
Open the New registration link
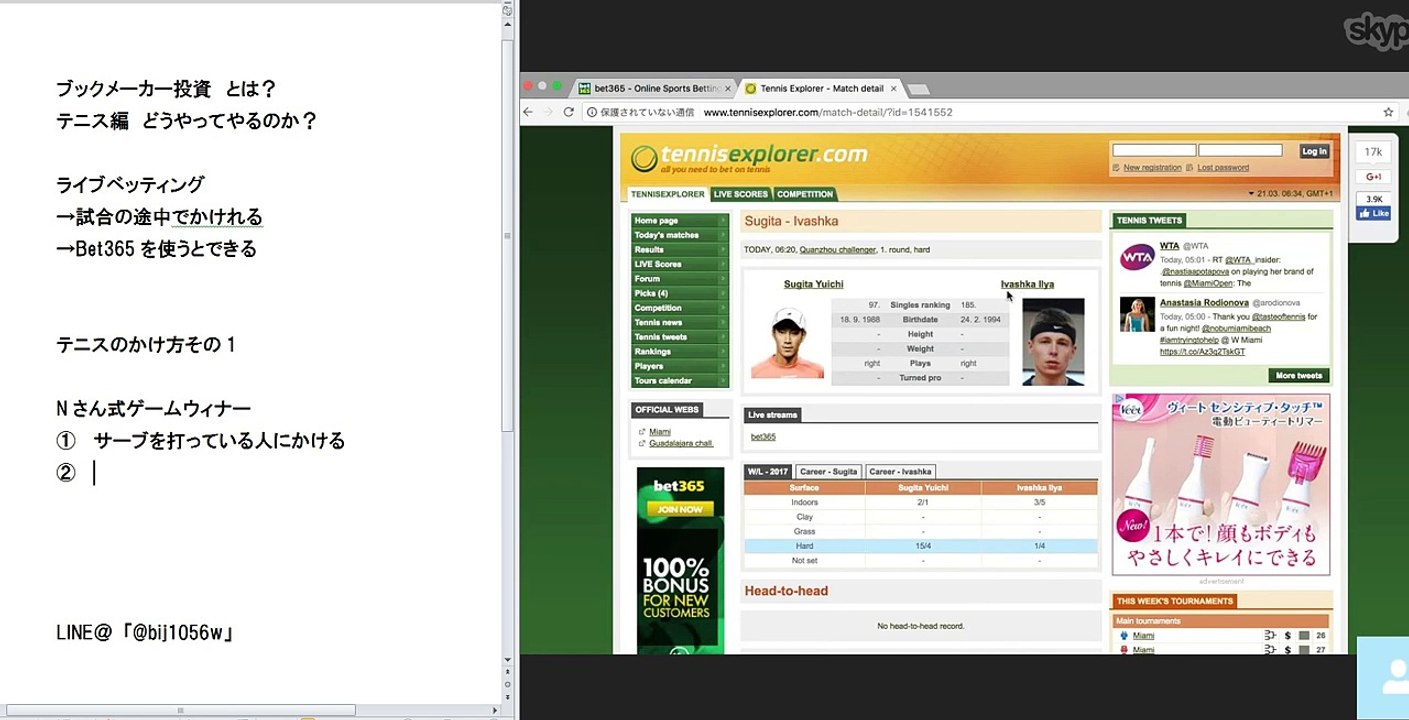tap(1152, 168)
